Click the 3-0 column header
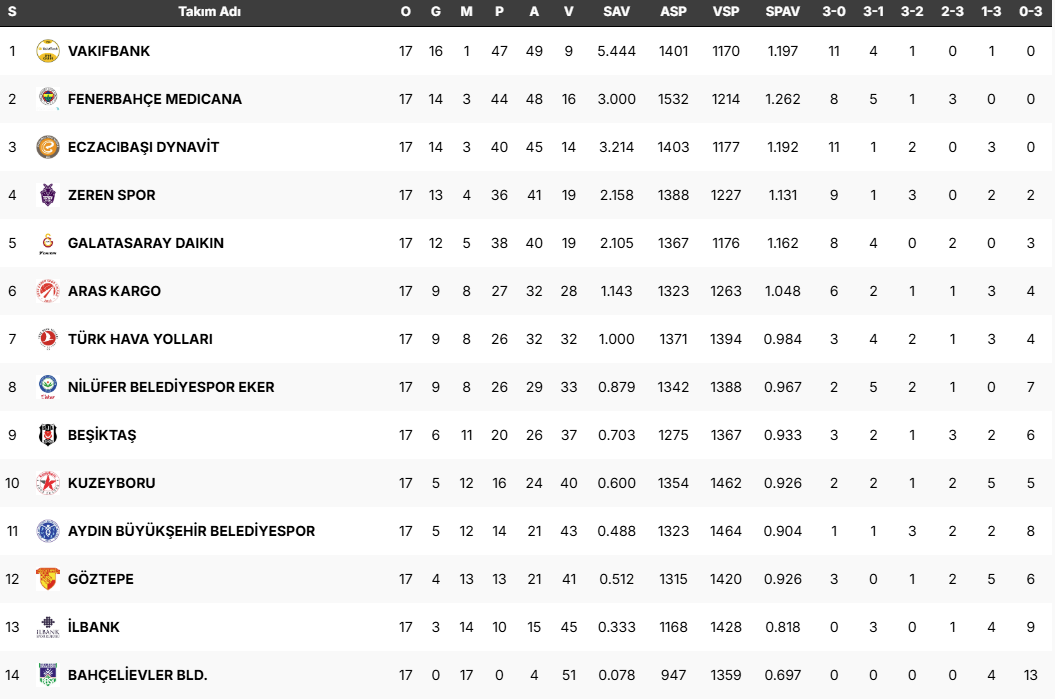This screenshot has width=1055, height=699. coord(834,12)
